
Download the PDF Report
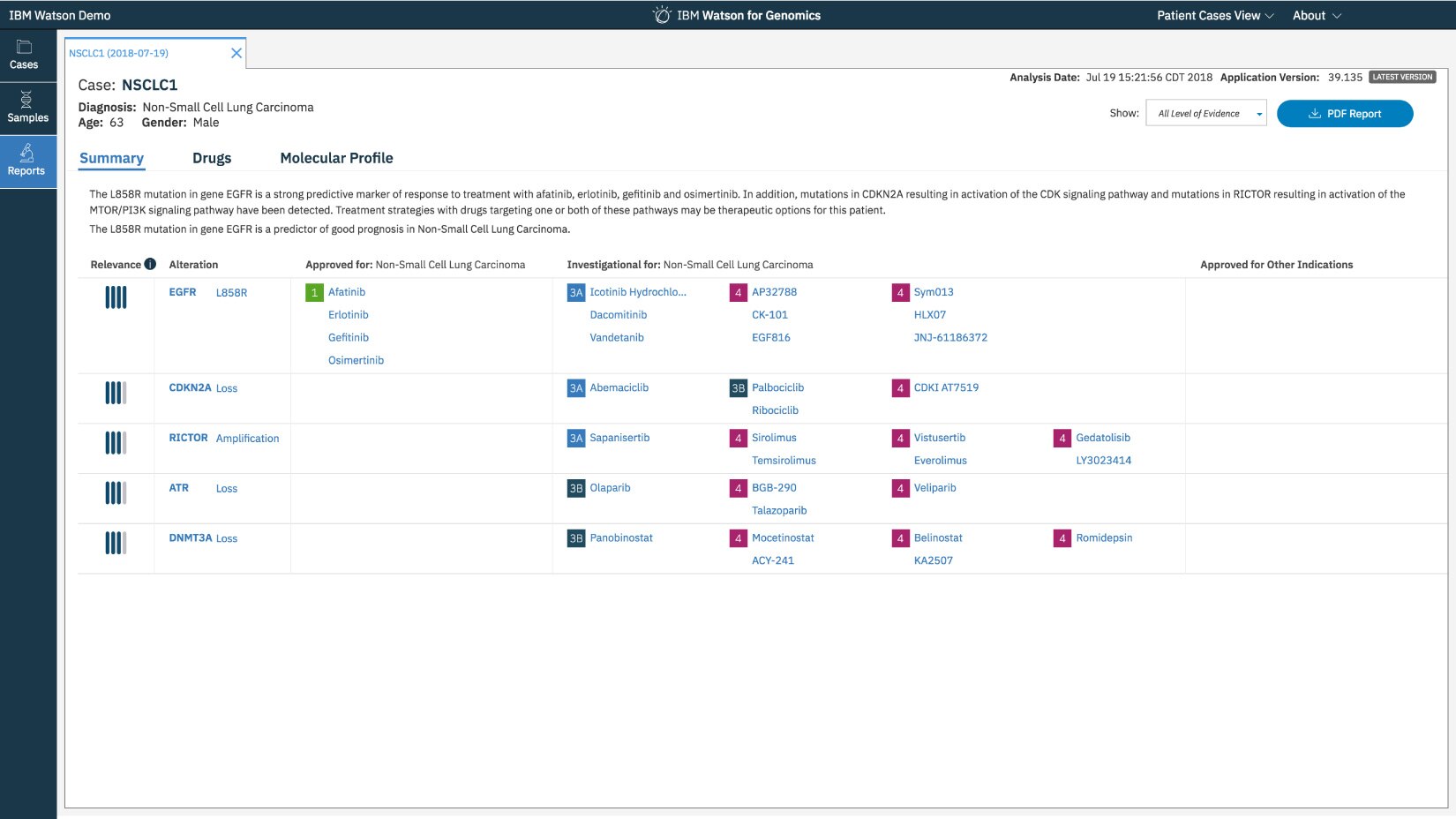pyautogui.click(x=1344, y=114)
